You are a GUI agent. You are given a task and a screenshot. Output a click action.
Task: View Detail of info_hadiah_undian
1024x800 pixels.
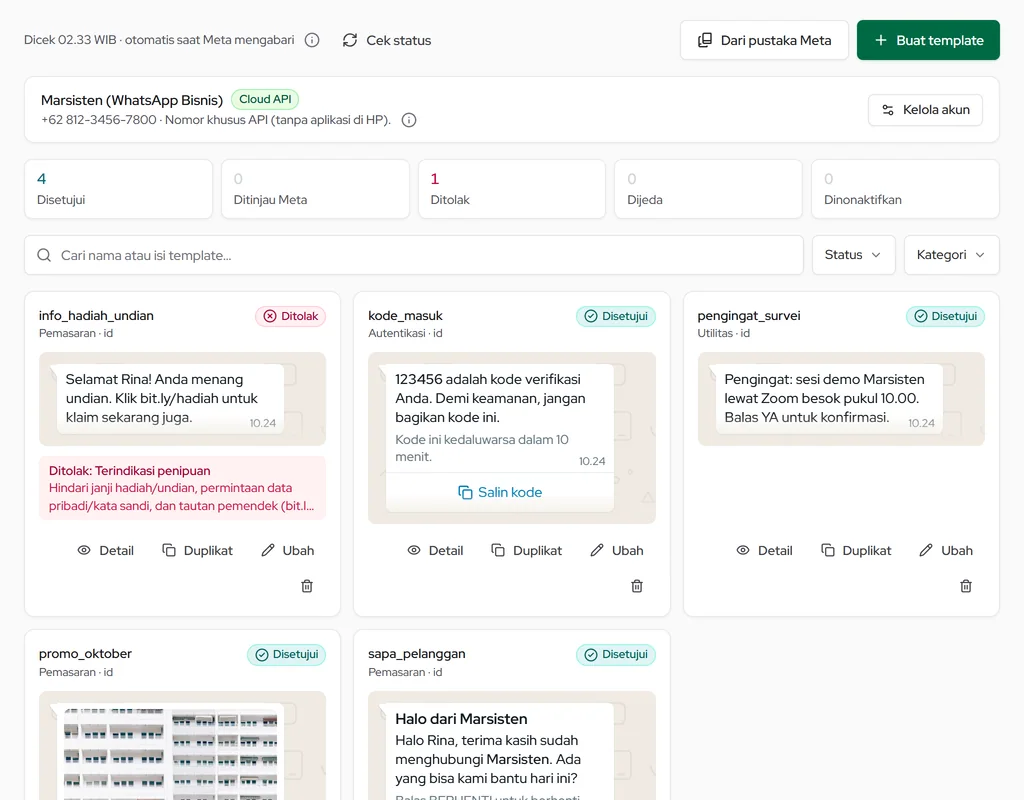106,551
